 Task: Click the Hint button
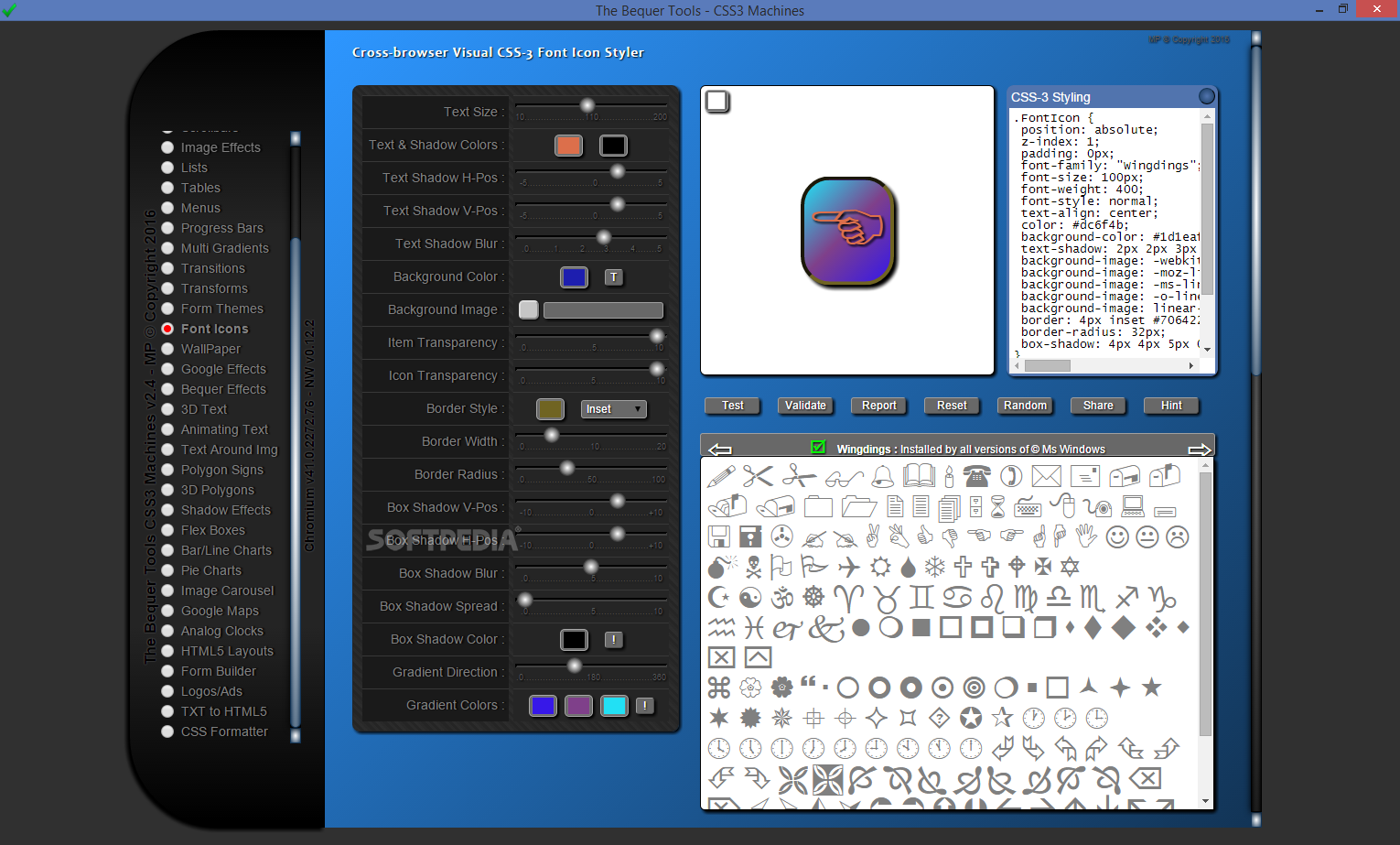(x=1171, y=406)
